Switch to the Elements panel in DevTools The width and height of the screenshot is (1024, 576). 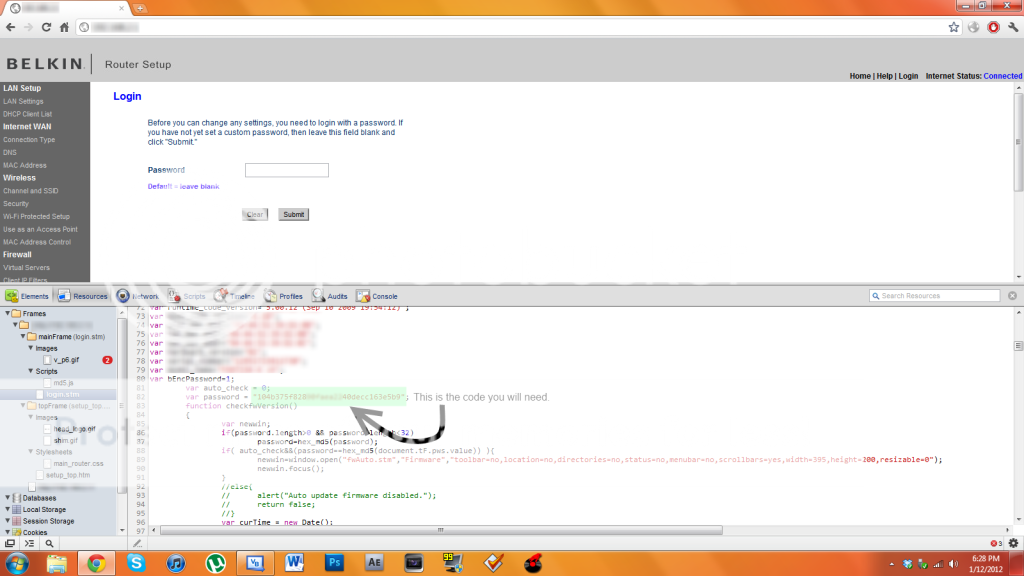point(27,296)
